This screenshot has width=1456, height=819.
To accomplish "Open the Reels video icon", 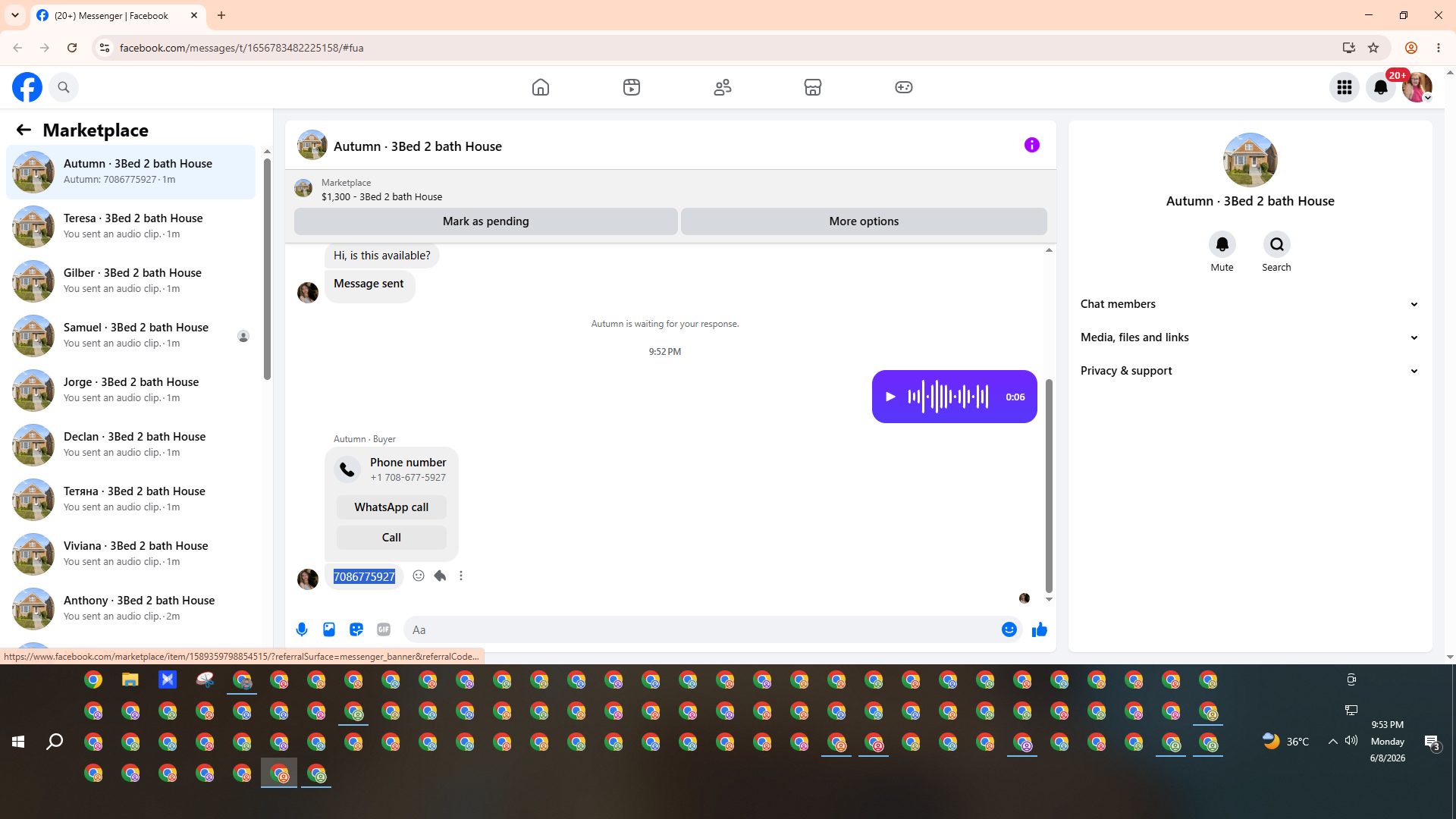I will coord(632,87).
